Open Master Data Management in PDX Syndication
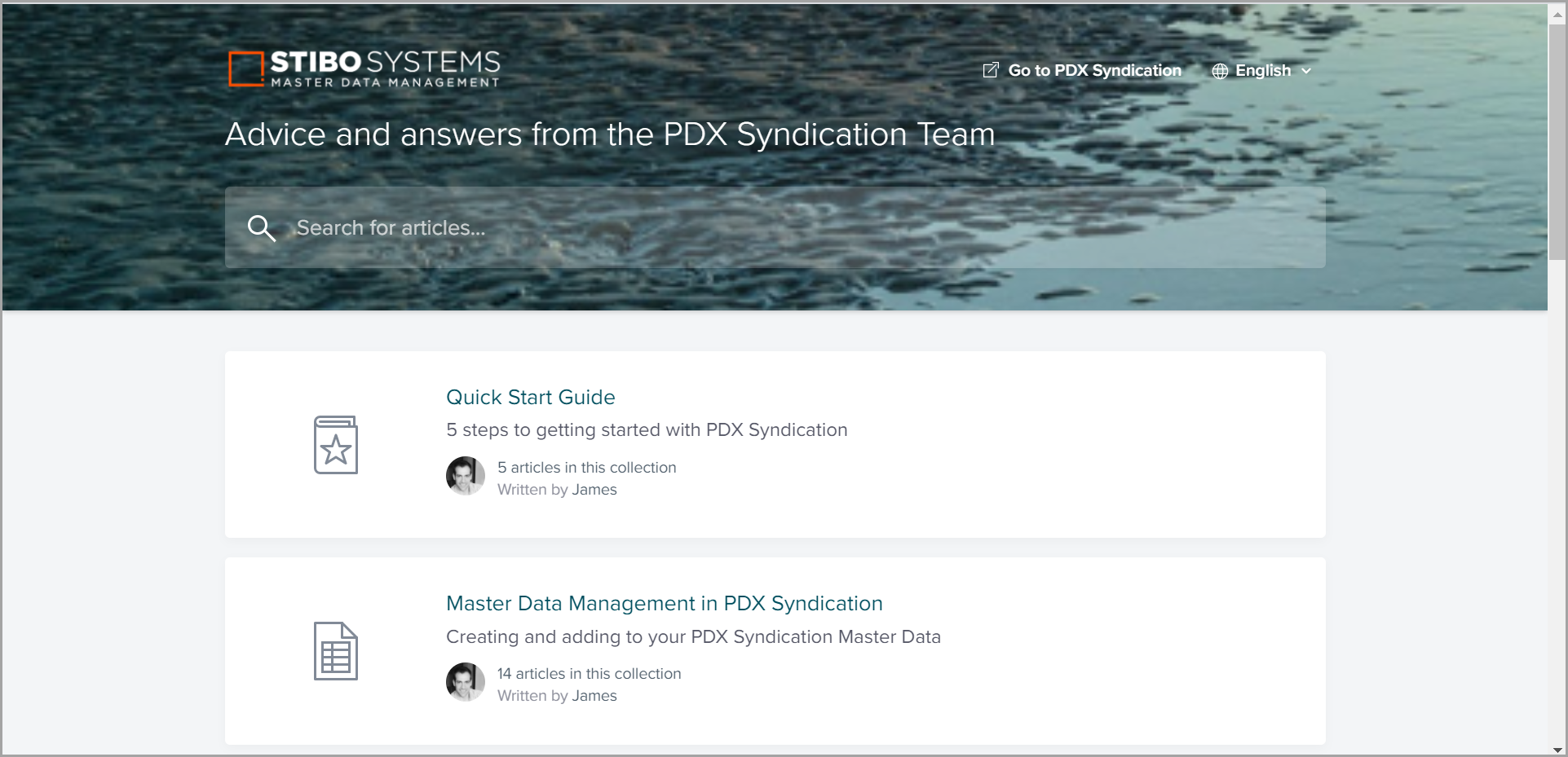Viewport: 1568px width, 757px height. (x=664, y=603)
